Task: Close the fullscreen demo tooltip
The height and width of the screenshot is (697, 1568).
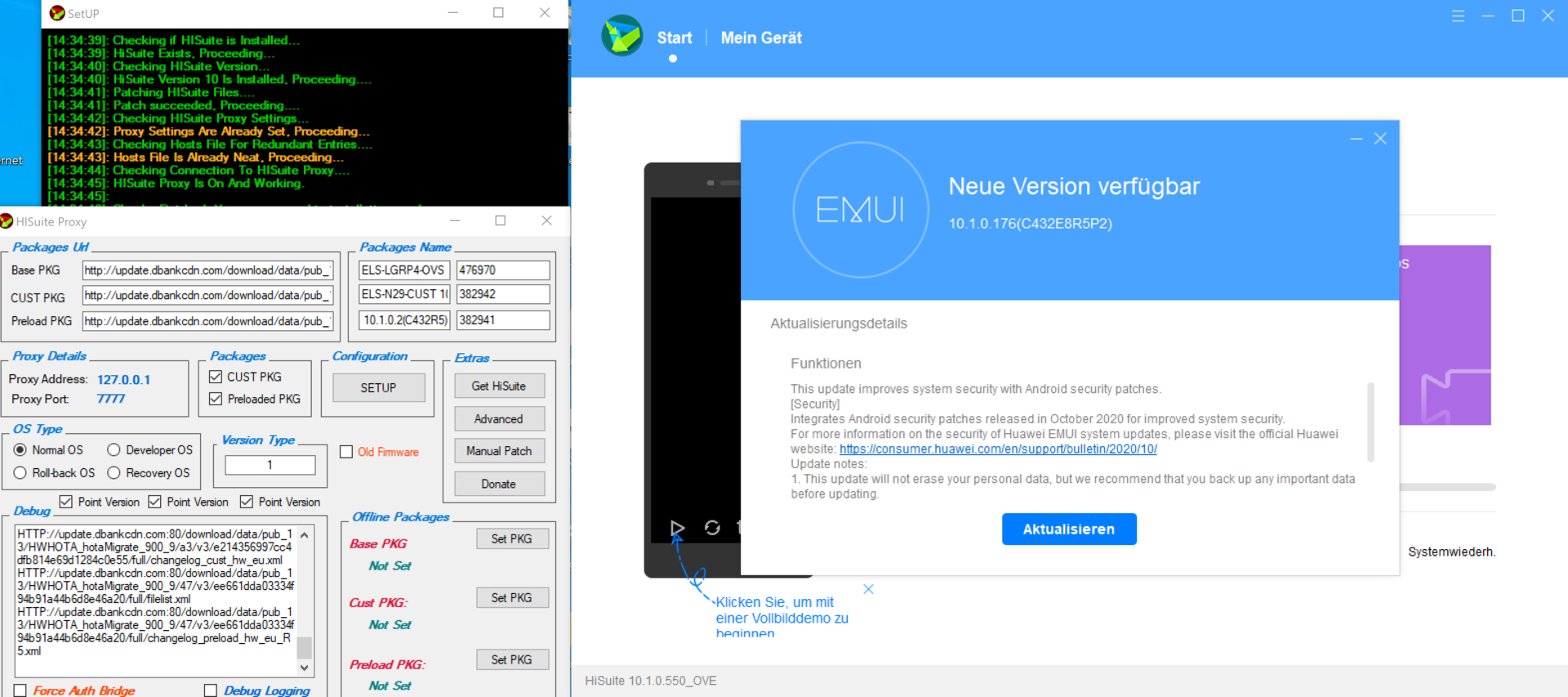Action: tap(868, 589)
